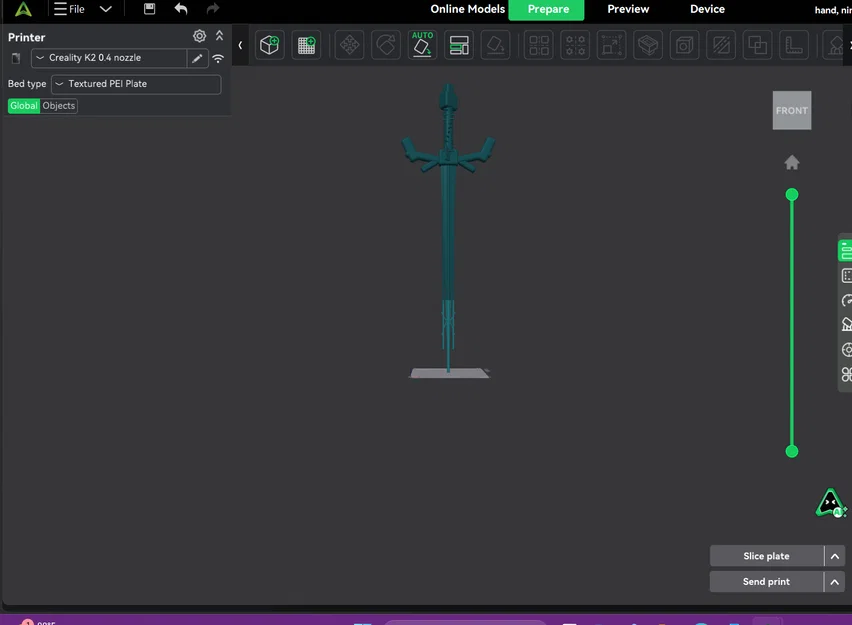Click the green vertical layer slider track
The width and height of the screenshot is (852, 625).
click(792, 323)
